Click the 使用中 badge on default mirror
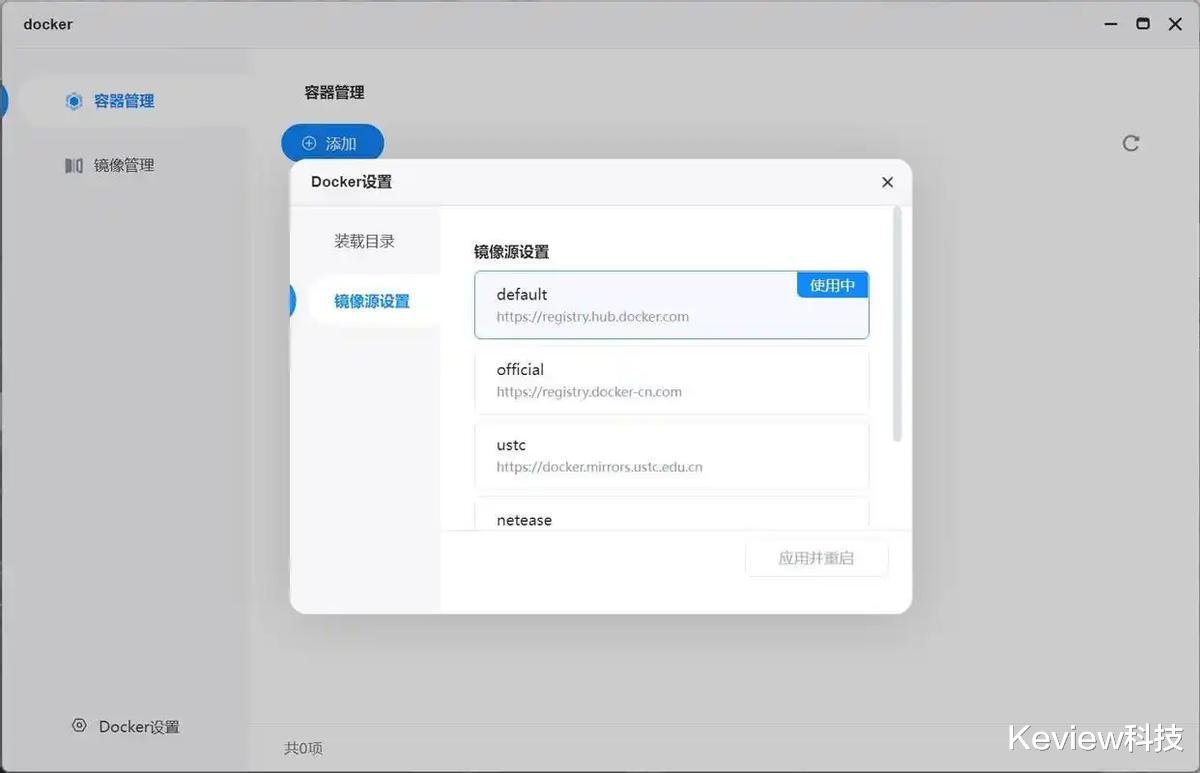1200x773 pixels. (x=832, y=285)
